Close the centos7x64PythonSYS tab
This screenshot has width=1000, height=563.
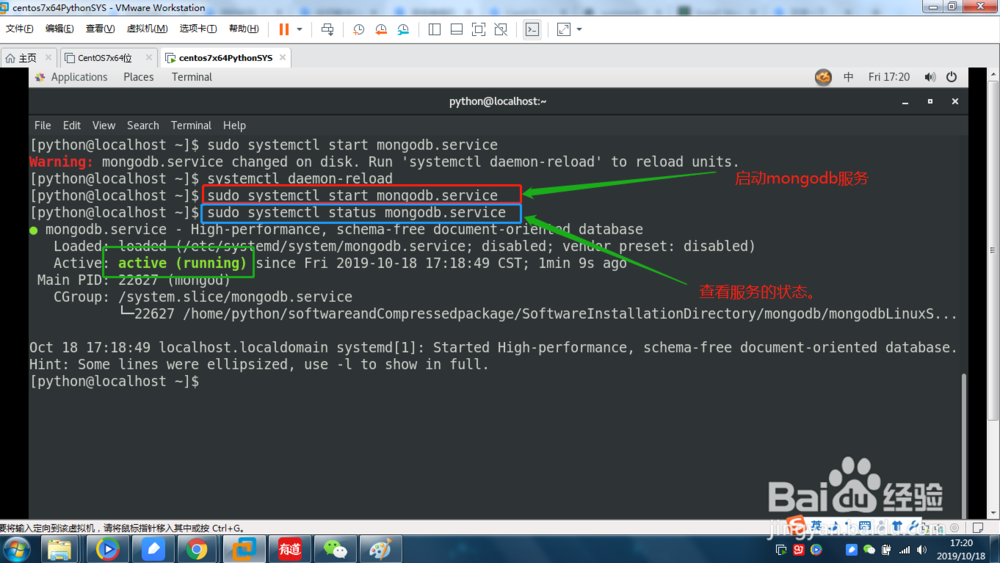point(283,57)
